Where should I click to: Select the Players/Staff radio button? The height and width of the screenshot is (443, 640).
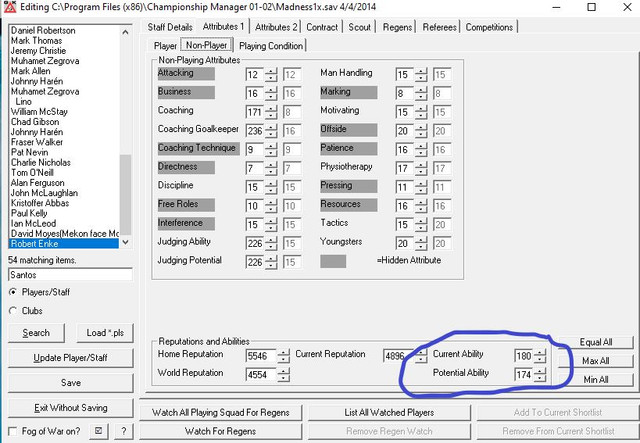point(13,292)
